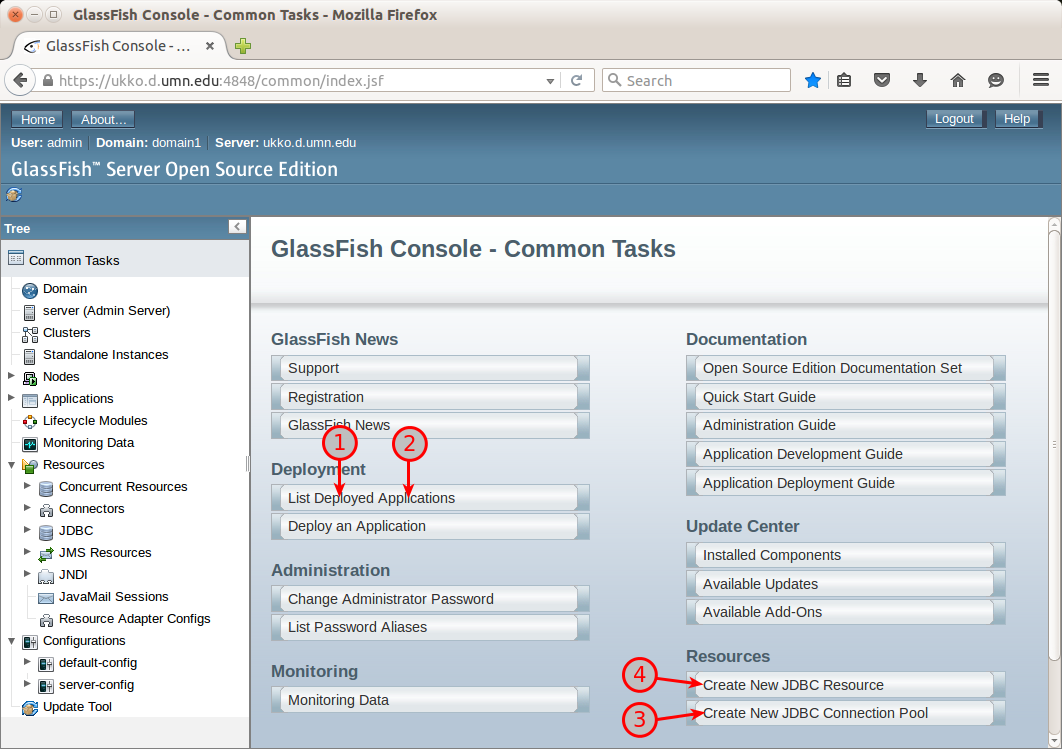The width and height of the screenshot is (1062, 749).
Task: Collapse the Resources tree branch
Action: tap(10, 465)
